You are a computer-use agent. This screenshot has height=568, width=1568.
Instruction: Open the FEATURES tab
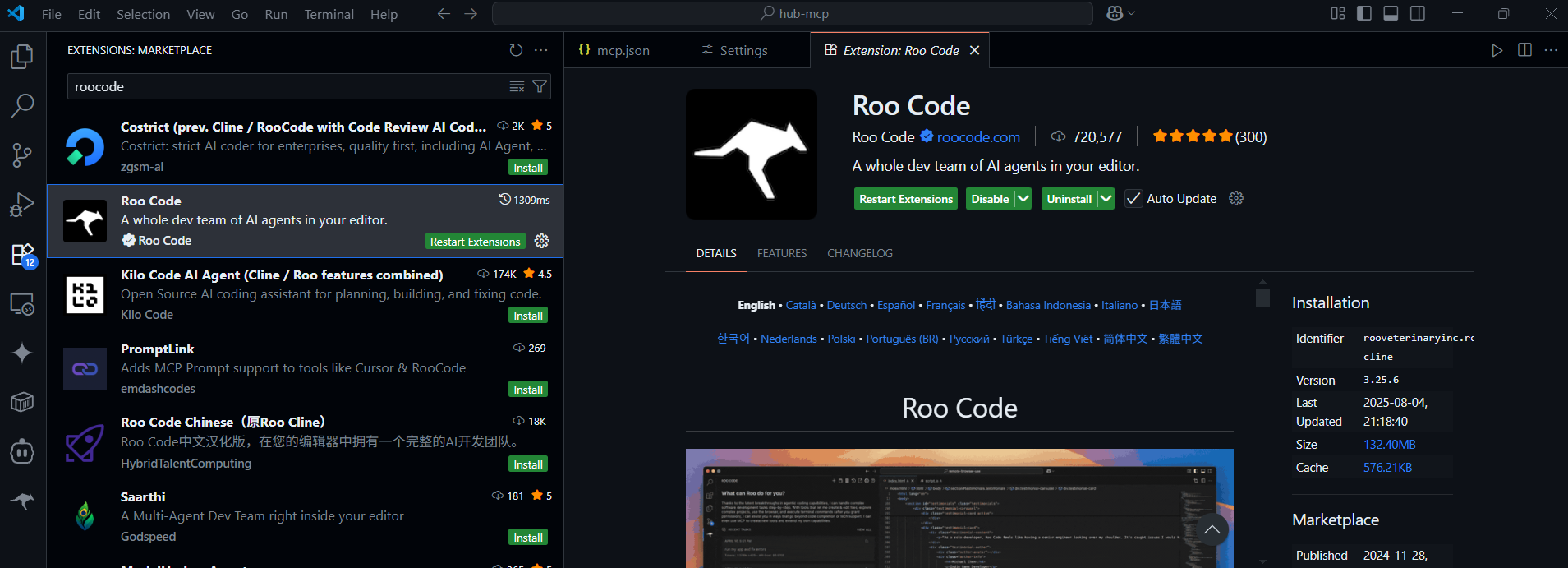(782, 253)
